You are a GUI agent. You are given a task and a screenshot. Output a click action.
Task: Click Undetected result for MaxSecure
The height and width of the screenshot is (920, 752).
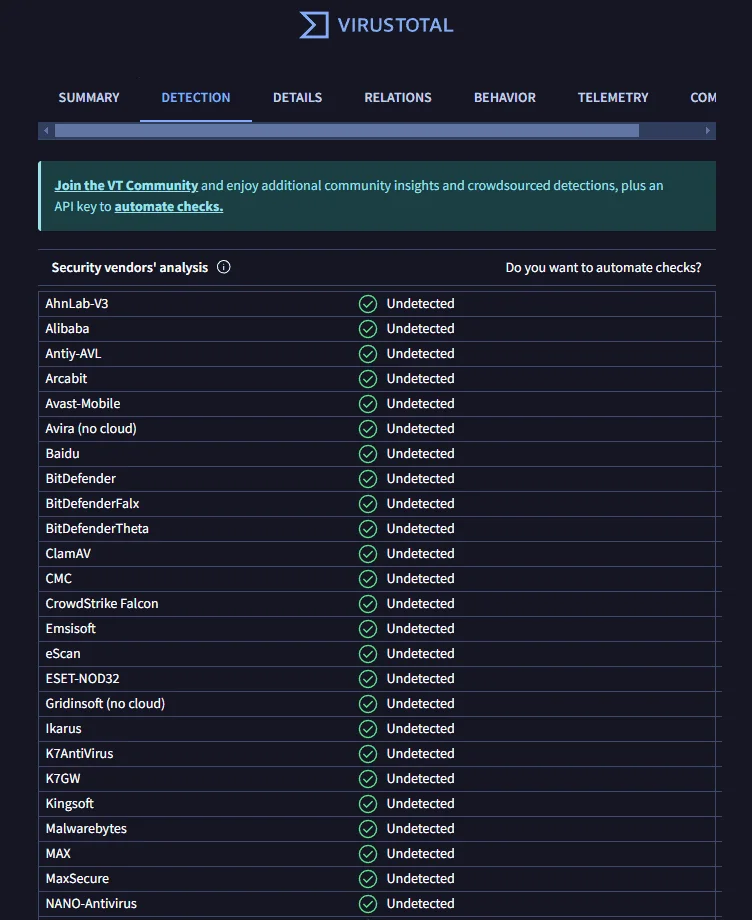pyautogui.click(x=421, y=879)
